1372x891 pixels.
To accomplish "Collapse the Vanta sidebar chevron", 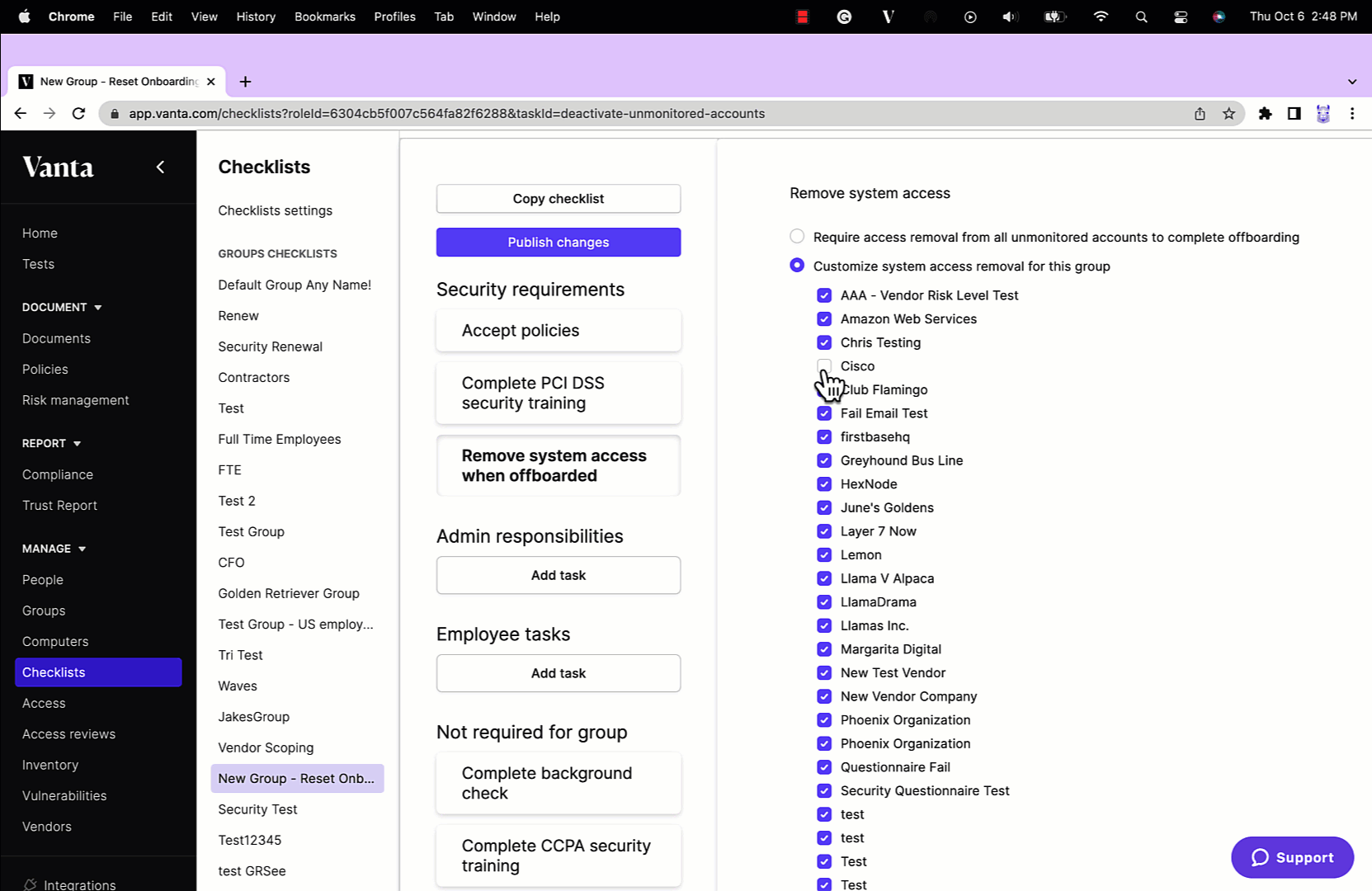I will [x=160, y=167].
